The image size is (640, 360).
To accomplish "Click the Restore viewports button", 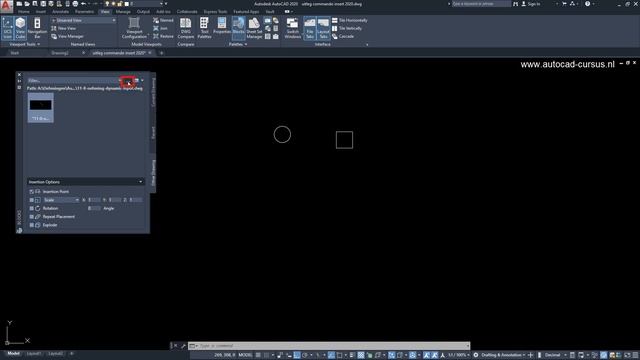I will [x=163, y=36].
